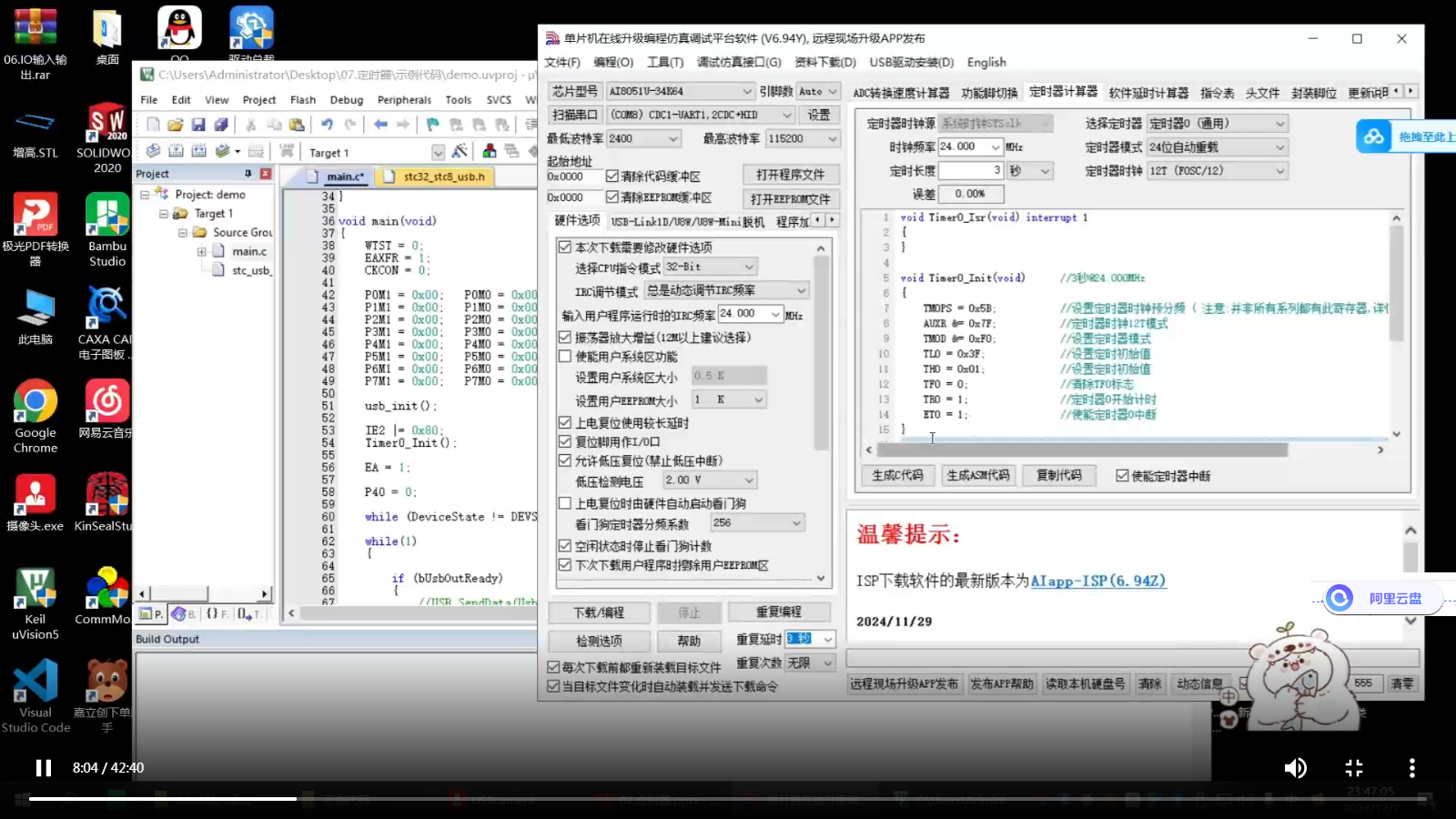Toggle 上电复位使用较长延时 checkbox
The image size is (1456, 819).
click(565, 423)
